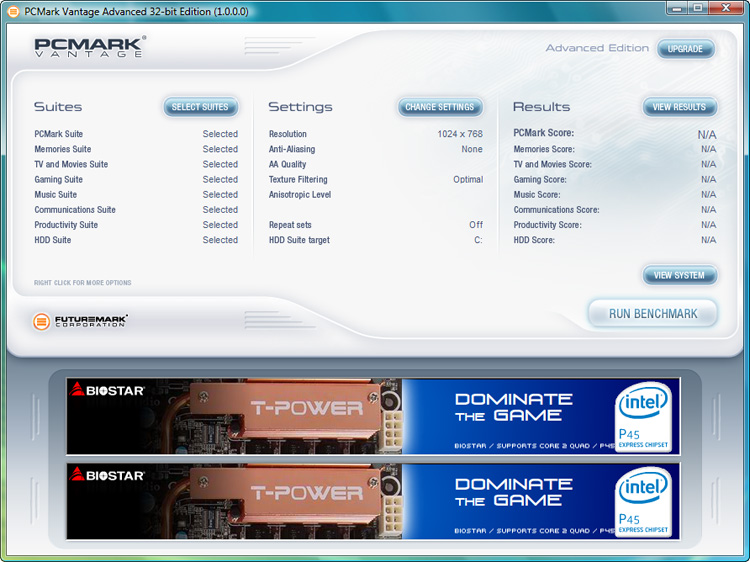Image resolution: width=750 pixels, height=562 pixels.
Task: Click the Communications Suite label
Action: [x=75, y=209]
